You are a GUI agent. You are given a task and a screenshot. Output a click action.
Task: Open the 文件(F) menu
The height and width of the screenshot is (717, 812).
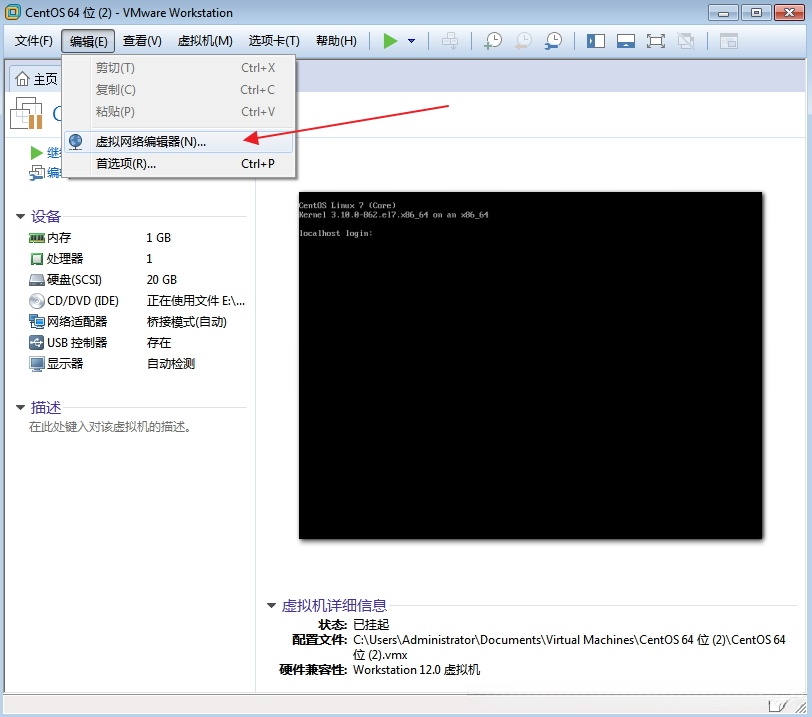pyautogui.click(x=34, y=41)
